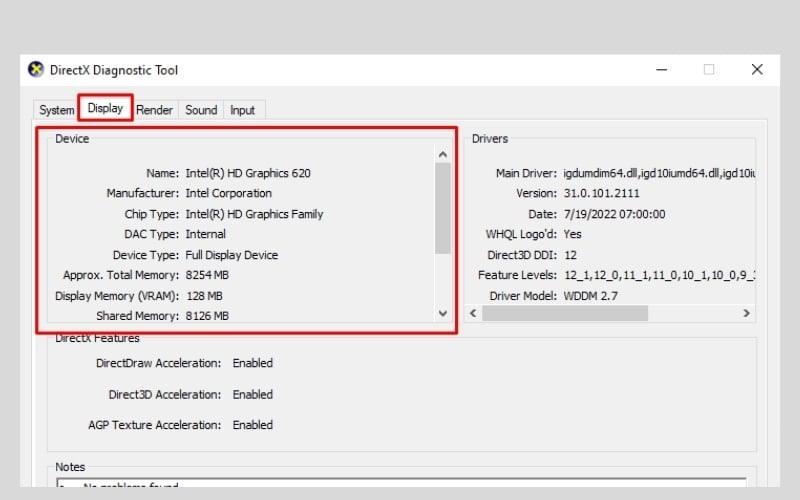Click the shared memory value 8126 MB
This screenshot has width=800, height=500.
click(x=207, y=316)
